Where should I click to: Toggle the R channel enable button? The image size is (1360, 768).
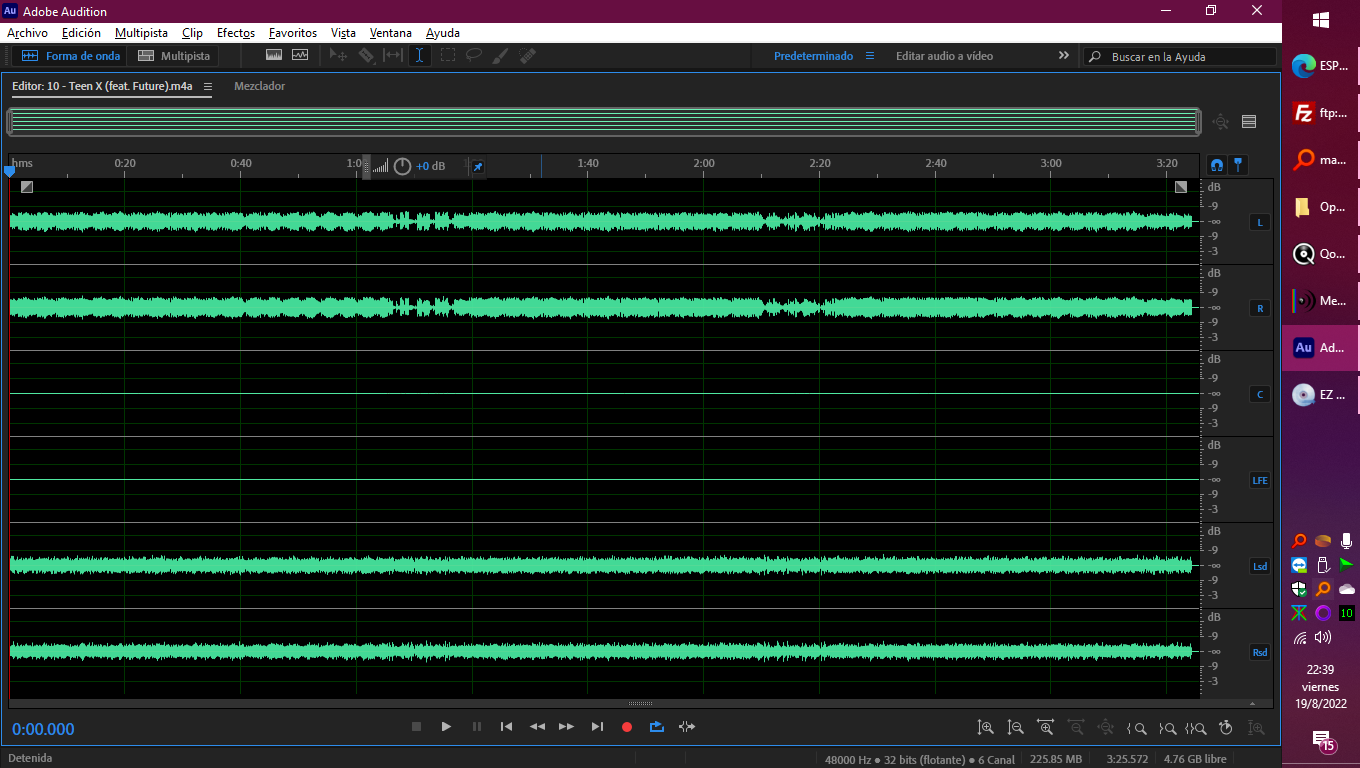pyautogui.click(x=1260, y=308)
